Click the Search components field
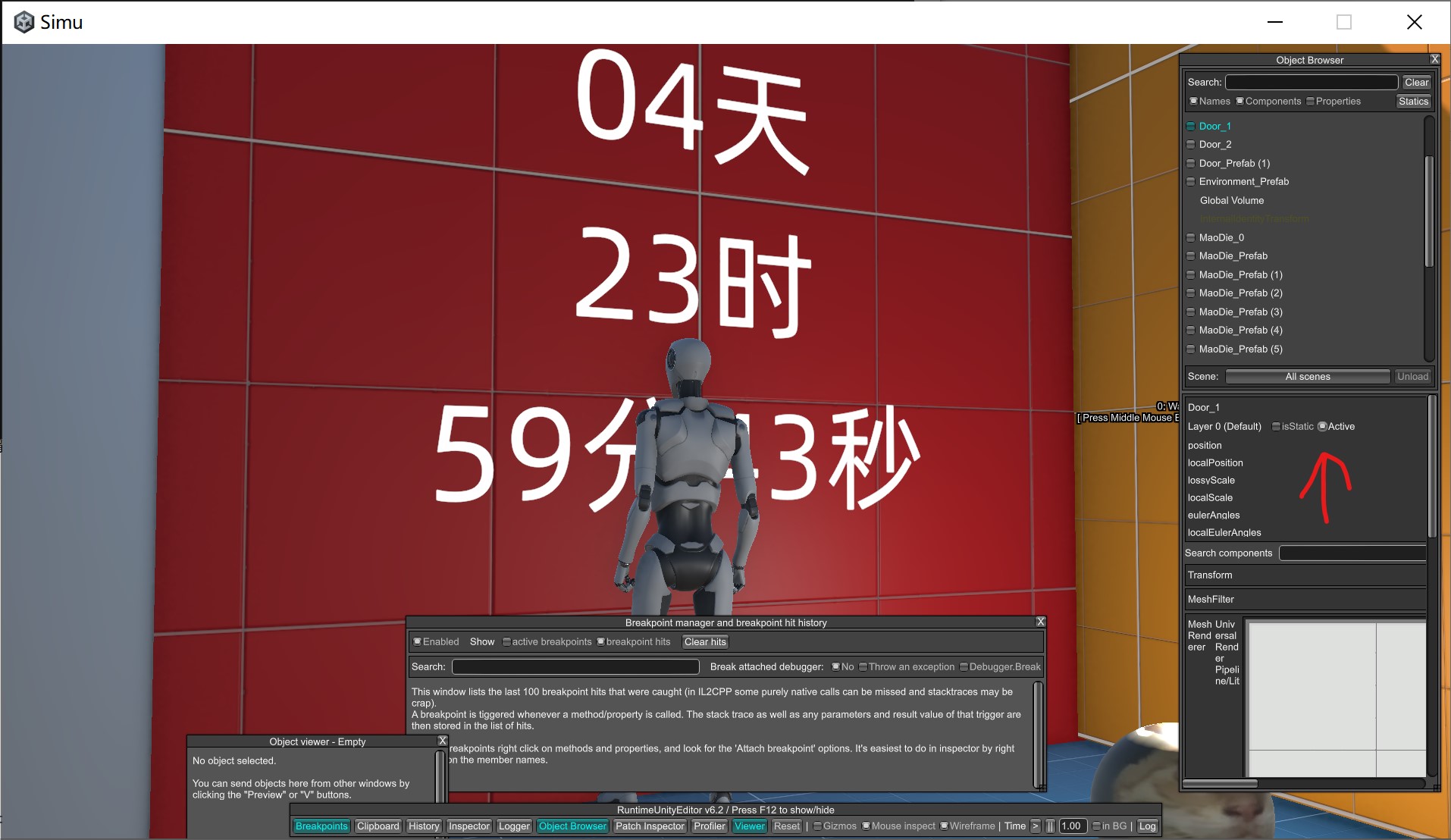Viewport: 1451px width, 840px height. (x=1352, y=553)
